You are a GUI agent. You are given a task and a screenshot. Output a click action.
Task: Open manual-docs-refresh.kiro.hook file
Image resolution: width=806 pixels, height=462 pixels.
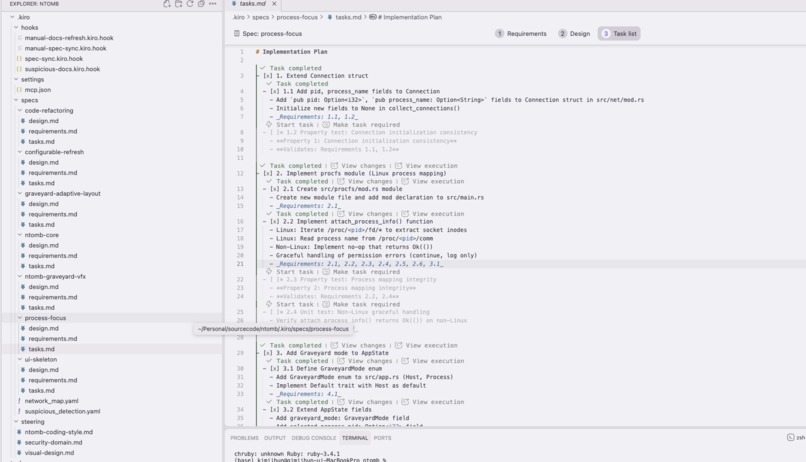pyautogui.click(x=69, y=38)
